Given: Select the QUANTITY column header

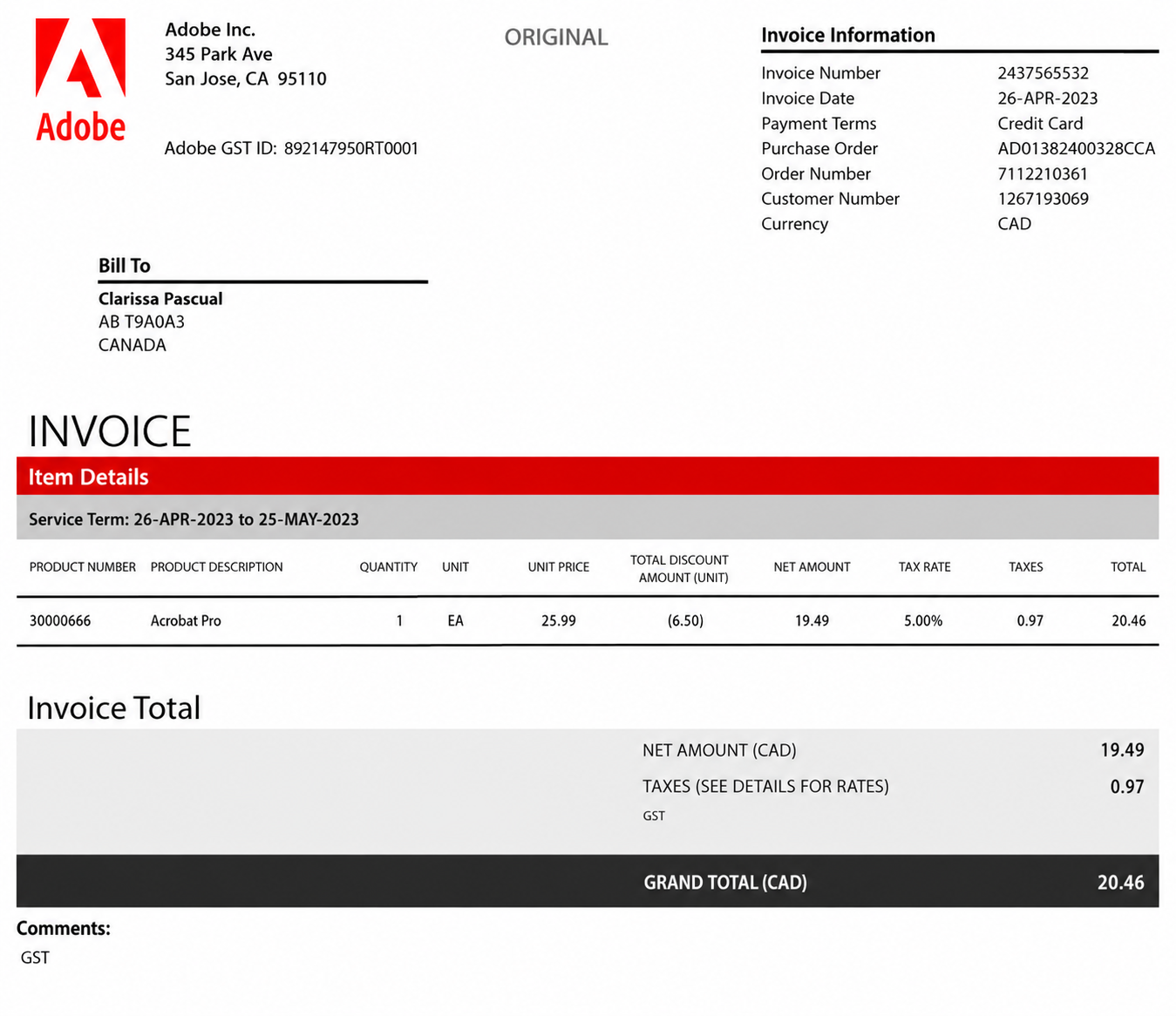Looking at the screenshot, I should tap(388, 567).
